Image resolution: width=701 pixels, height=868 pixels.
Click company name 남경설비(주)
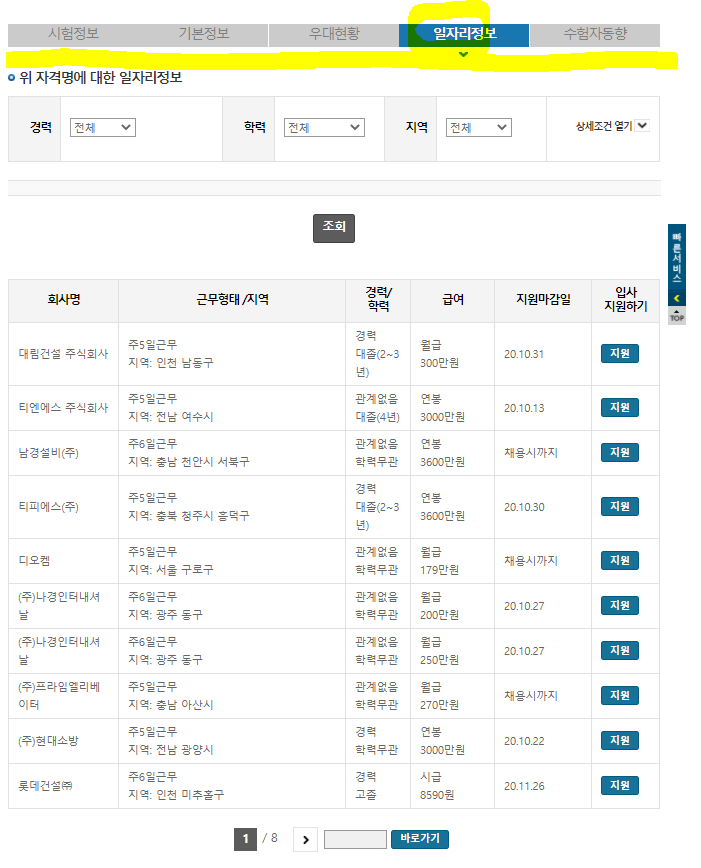pyautogui.click(x=49, y=453)
